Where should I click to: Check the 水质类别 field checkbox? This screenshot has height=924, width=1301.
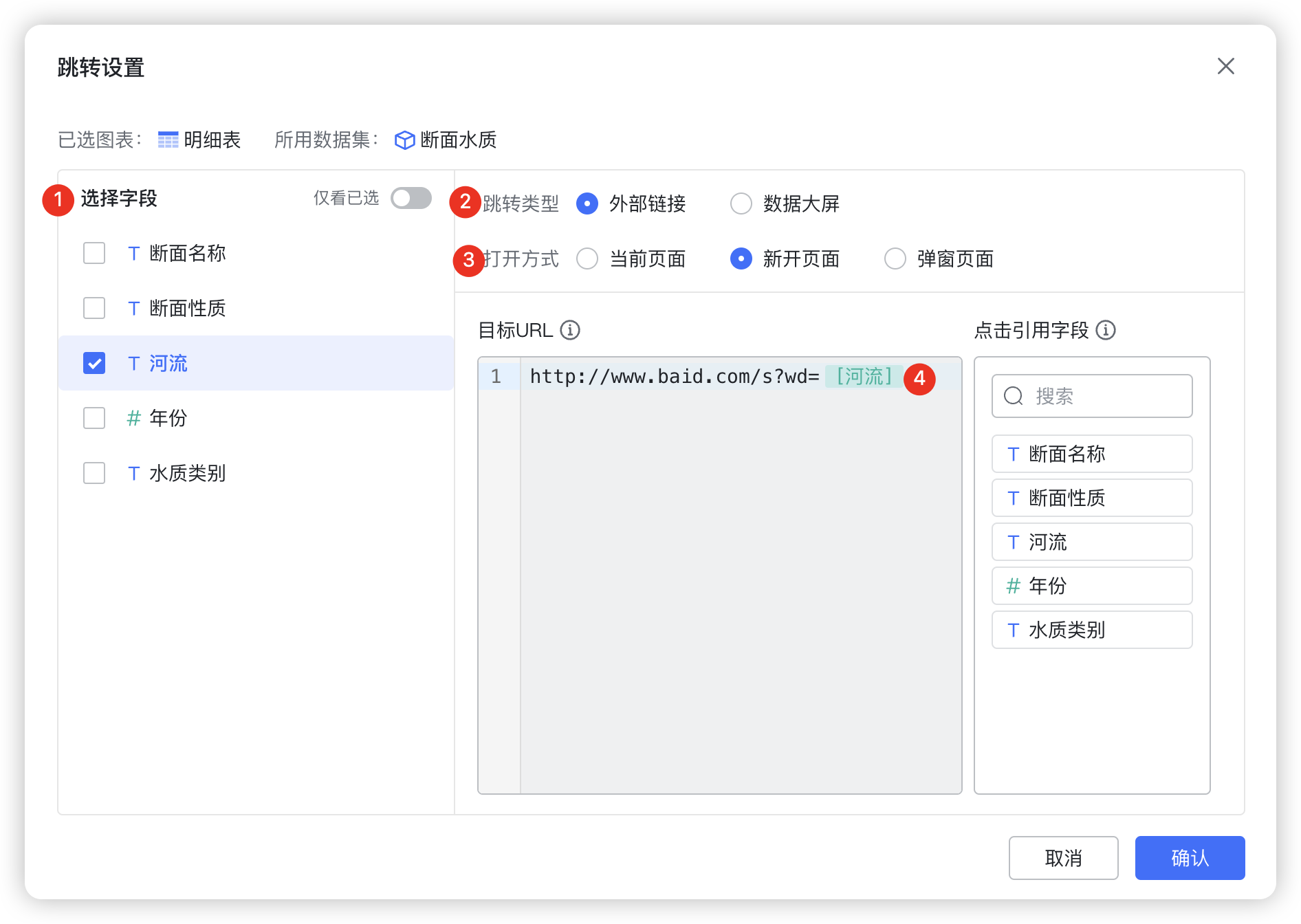point(94,473)
